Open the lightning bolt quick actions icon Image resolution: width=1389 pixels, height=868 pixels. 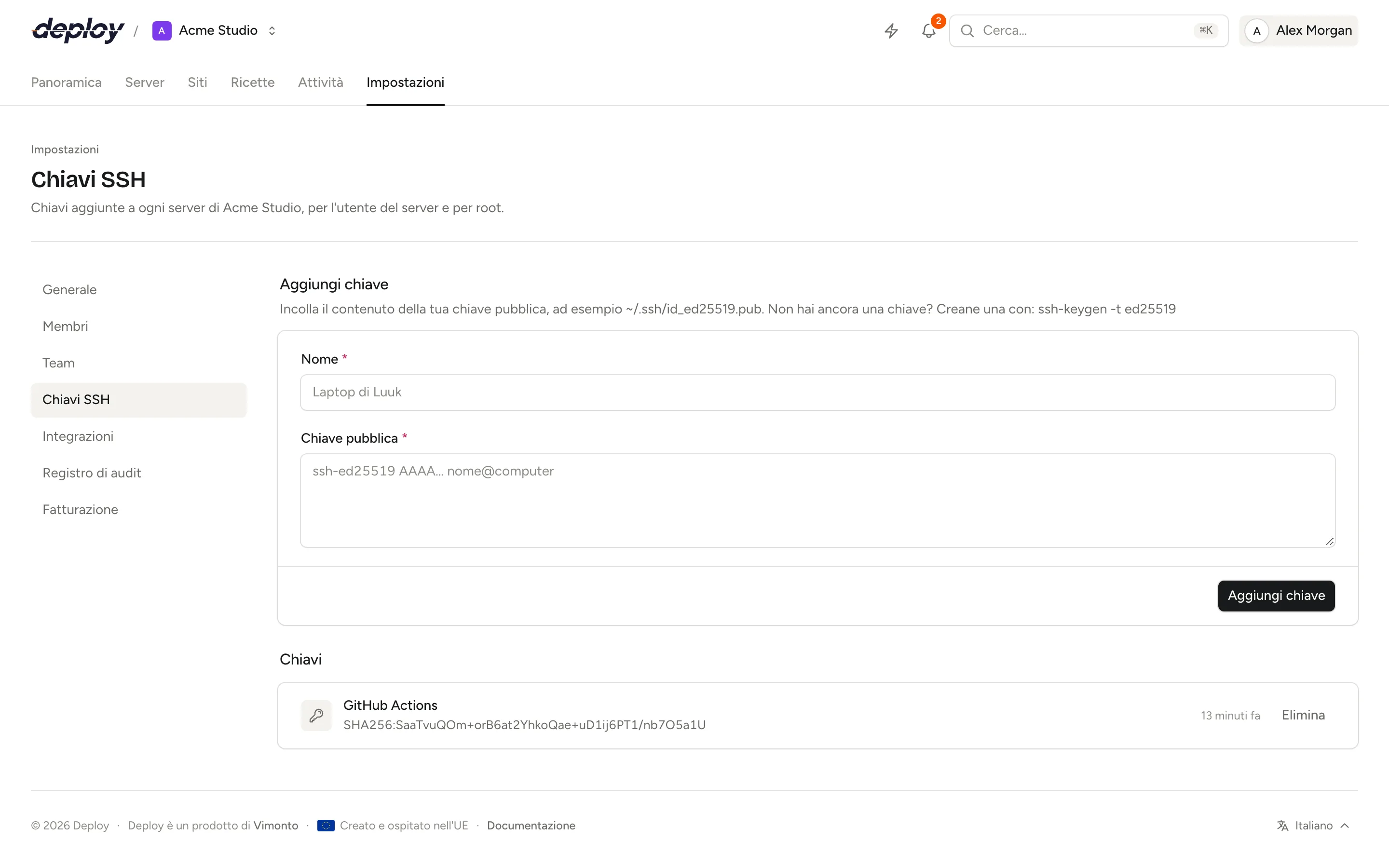[891, 30]
